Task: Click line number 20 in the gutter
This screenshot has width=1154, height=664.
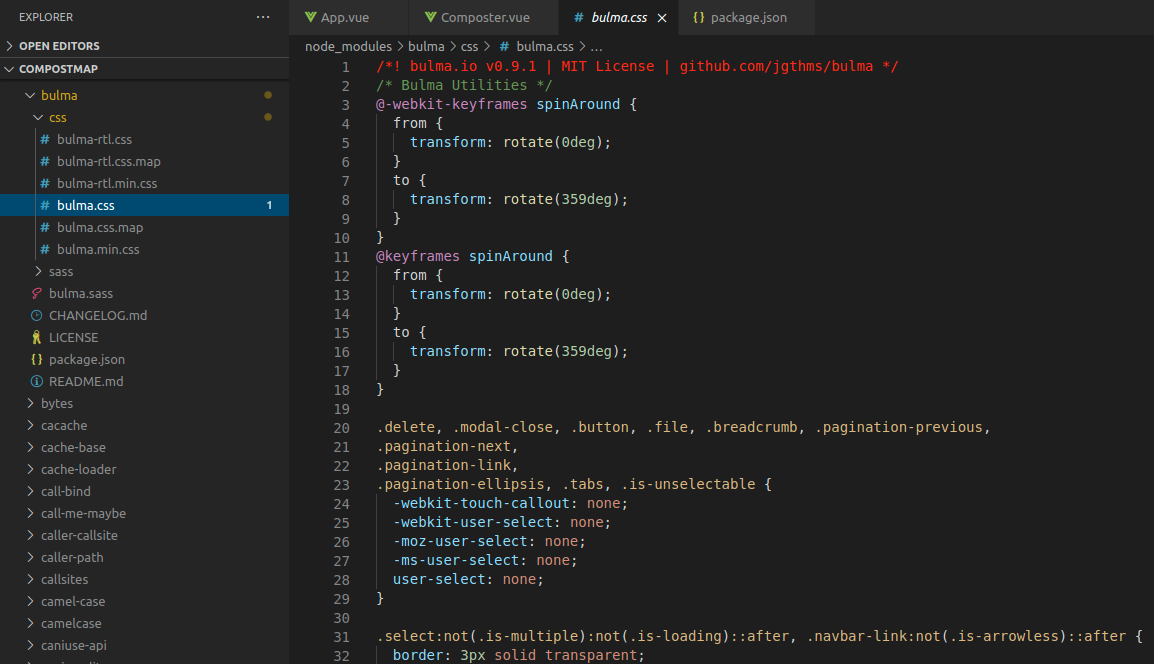Action: click(341, 427)
